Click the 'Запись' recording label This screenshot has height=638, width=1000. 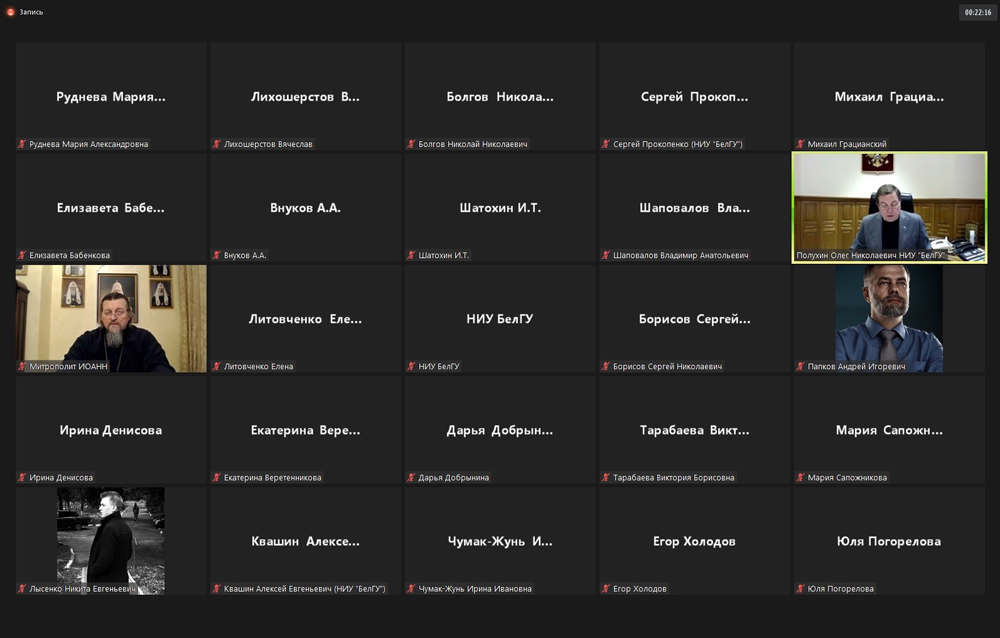tap(31, 12)
